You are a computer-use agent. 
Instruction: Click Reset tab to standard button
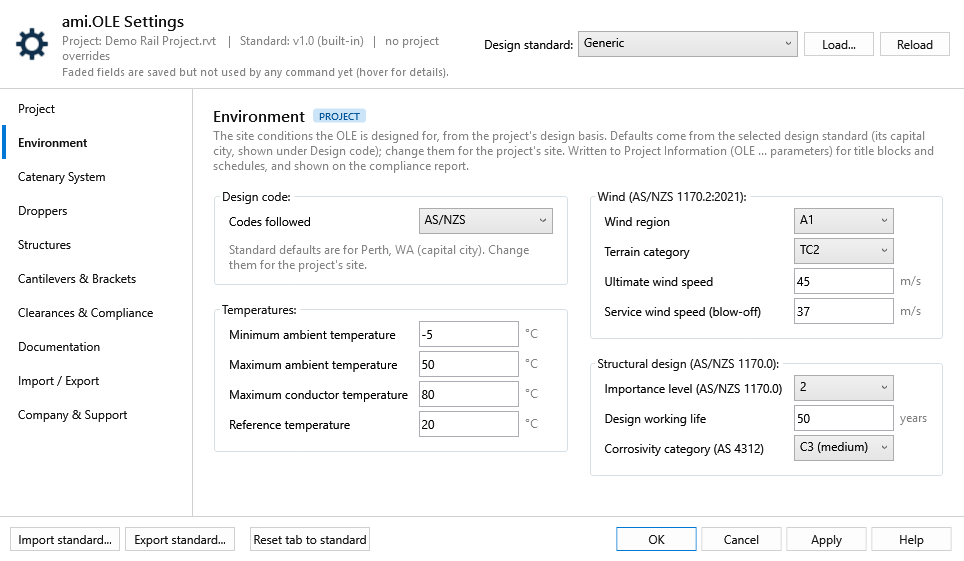[x=310, y=539]
